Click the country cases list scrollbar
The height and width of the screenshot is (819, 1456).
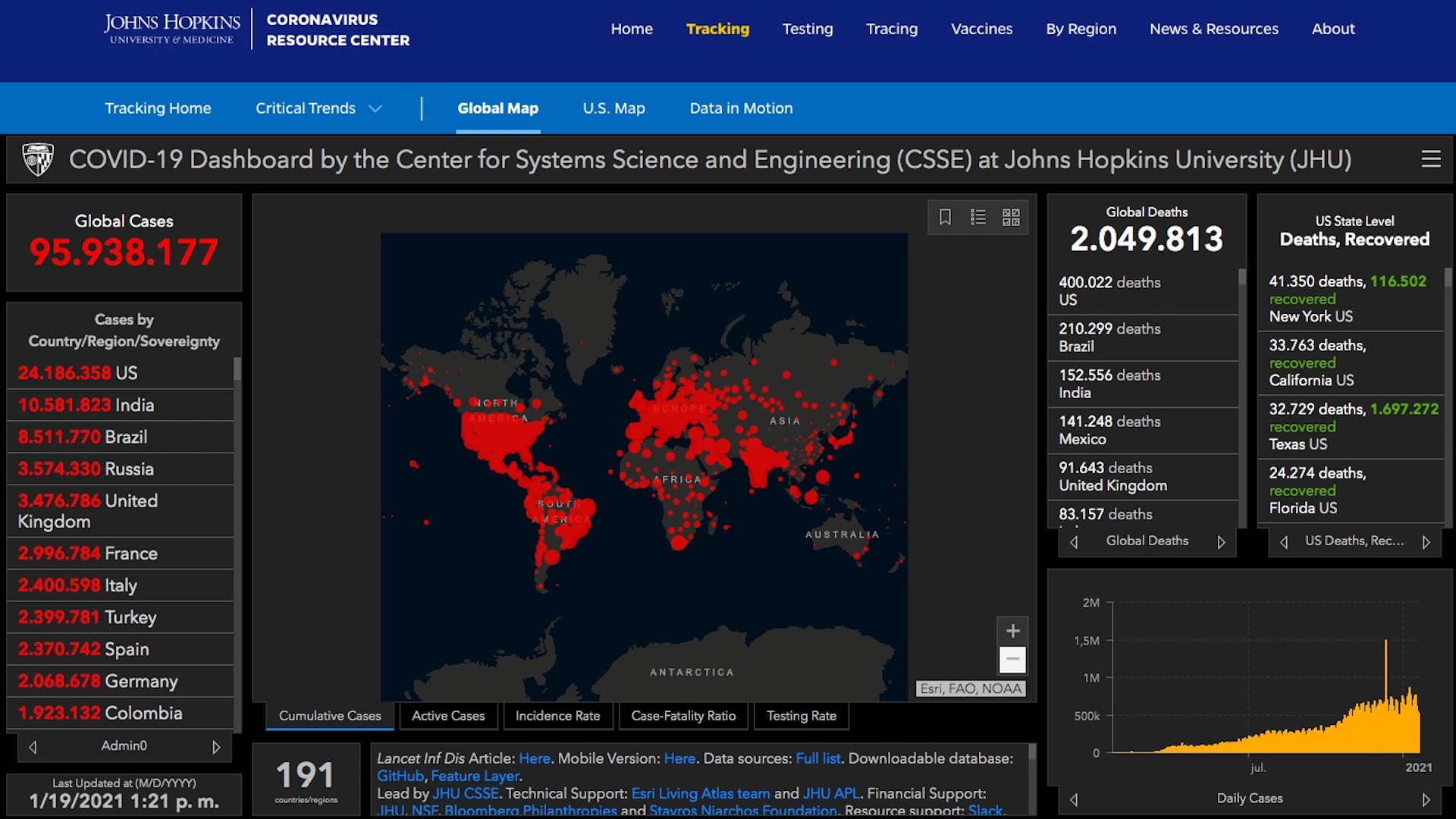click(237, 531)
